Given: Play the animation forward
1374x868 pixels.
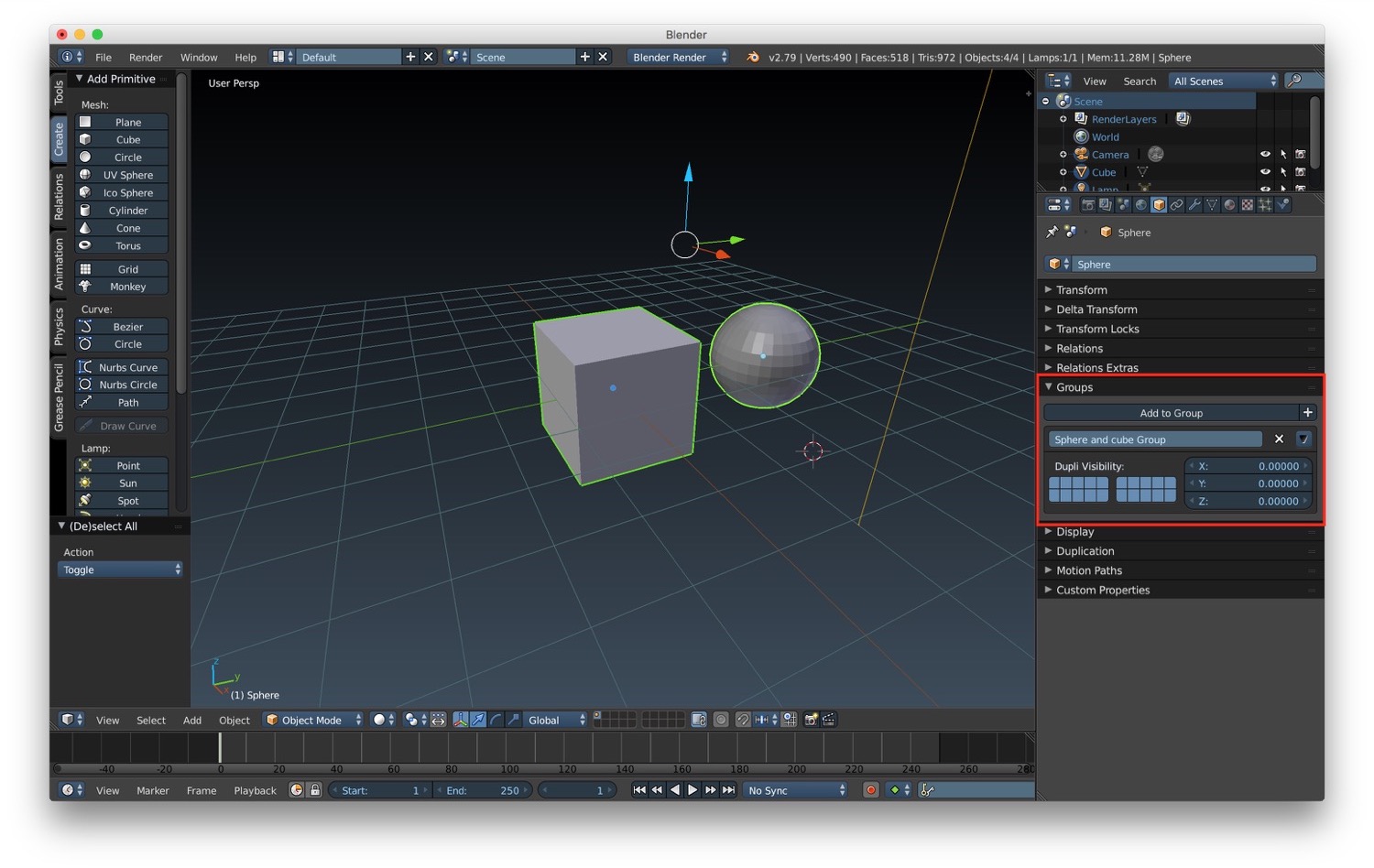Looking at the screenshot, I should (692, 790).
